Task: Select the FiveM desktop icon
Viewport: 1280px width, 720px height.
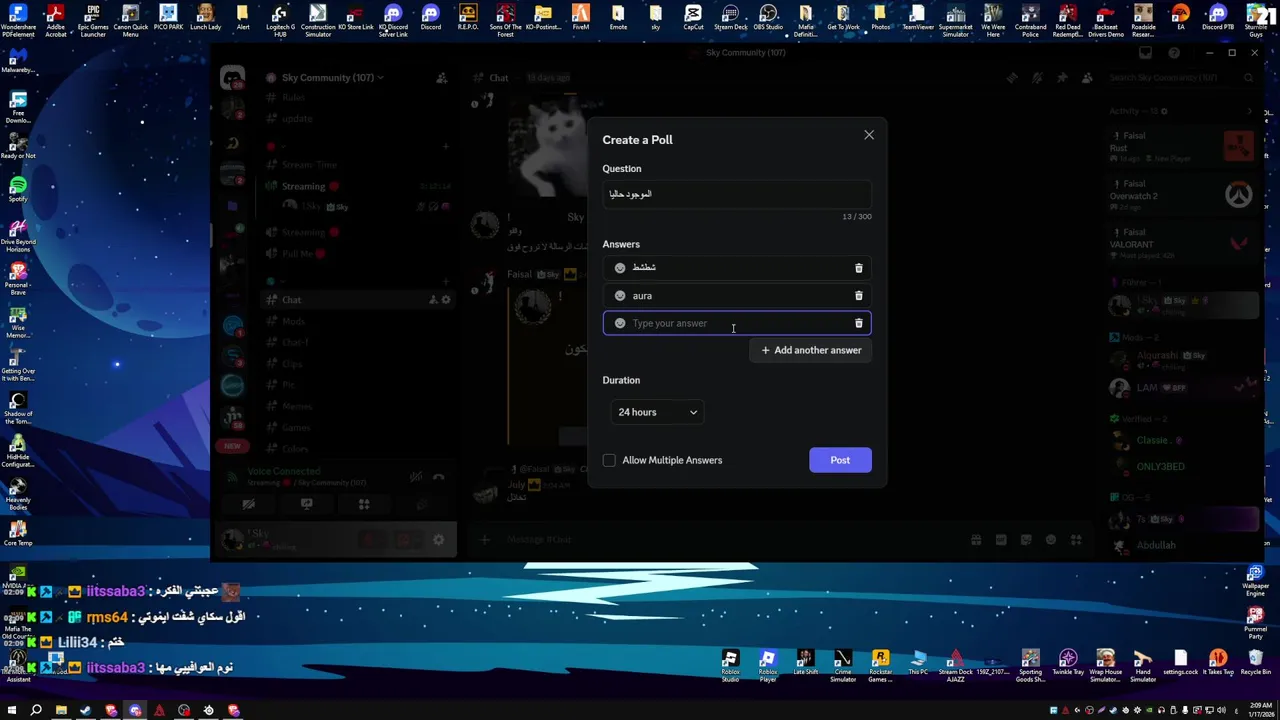Action: pos(581,18)
